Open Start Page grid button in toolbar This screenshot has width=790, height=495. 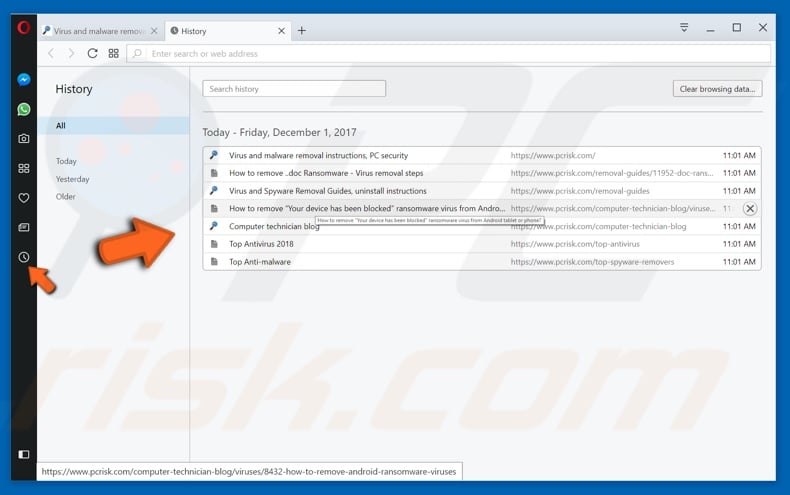tap(113, 53)
